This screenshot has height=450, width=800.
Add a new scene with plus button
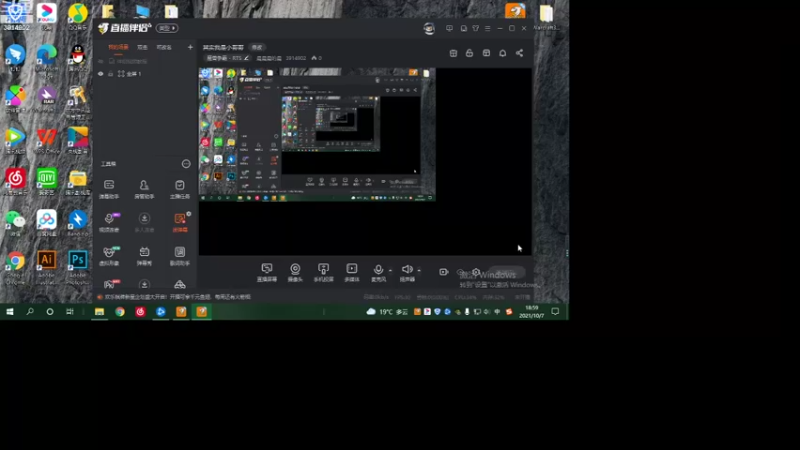click(x=190, y=47)
